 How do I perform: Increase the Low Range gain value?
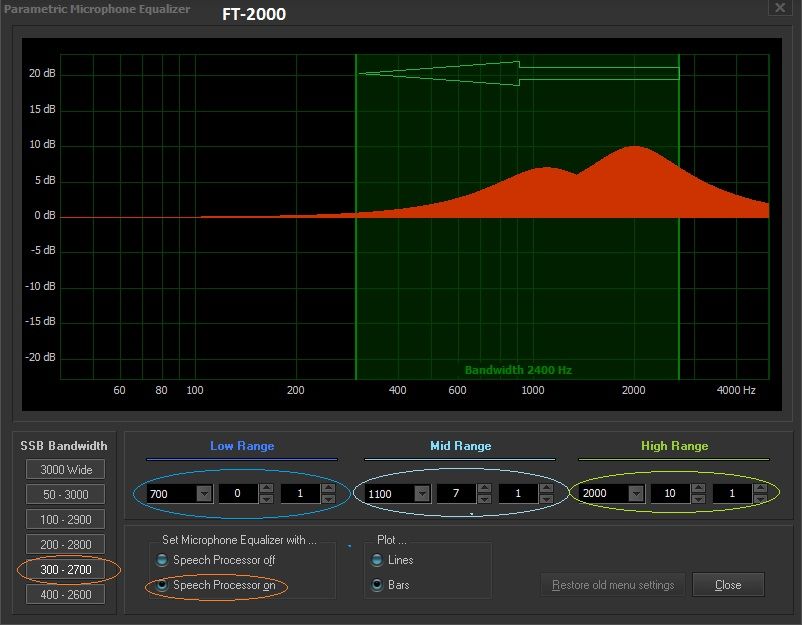[x=266, y=488]
